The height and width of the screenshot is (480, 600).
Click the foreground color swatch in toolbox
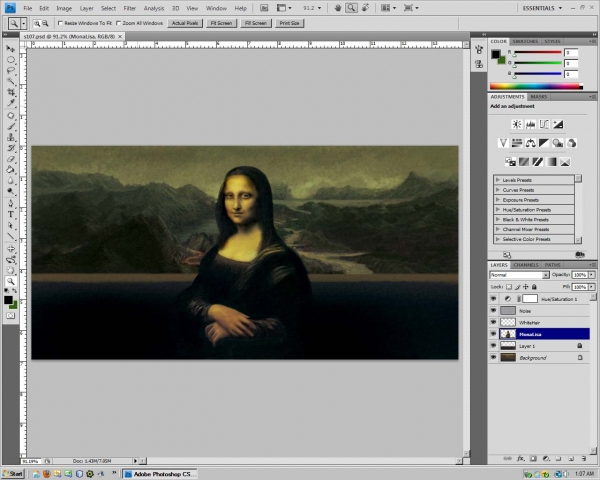8,300
